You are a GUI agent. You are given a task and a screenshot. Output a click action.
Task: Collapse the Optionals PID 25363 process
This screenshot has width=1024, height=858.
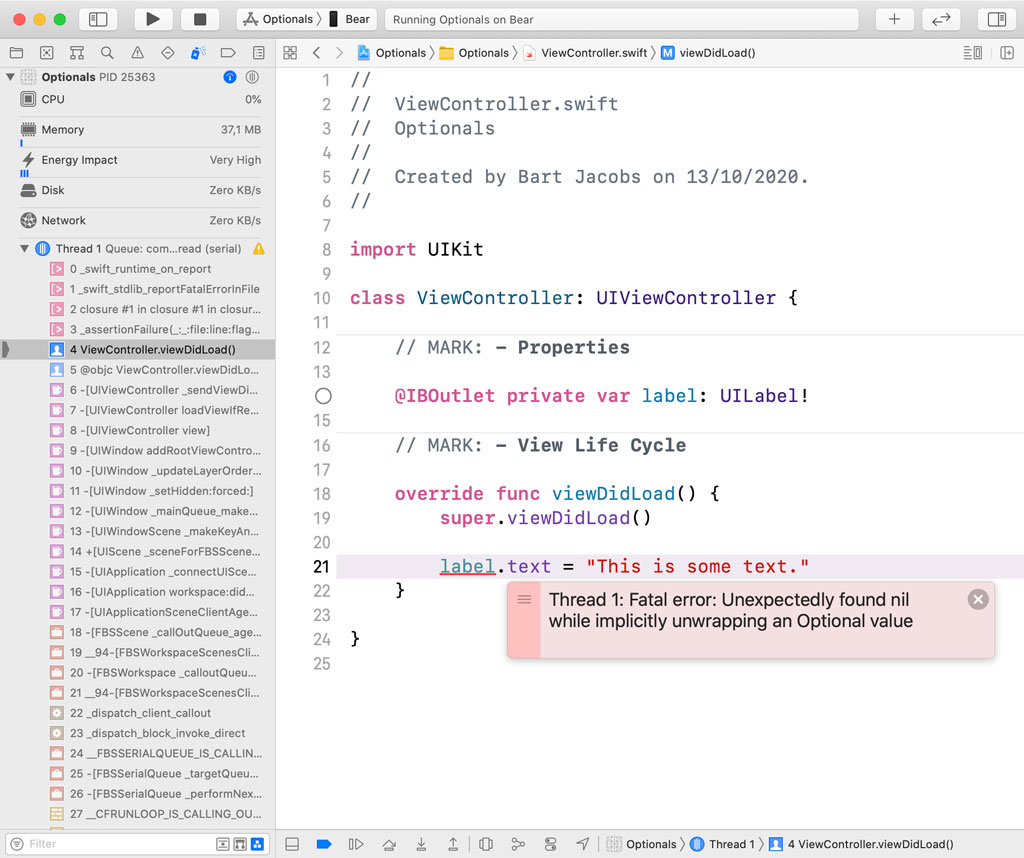(x=9, y=76)
